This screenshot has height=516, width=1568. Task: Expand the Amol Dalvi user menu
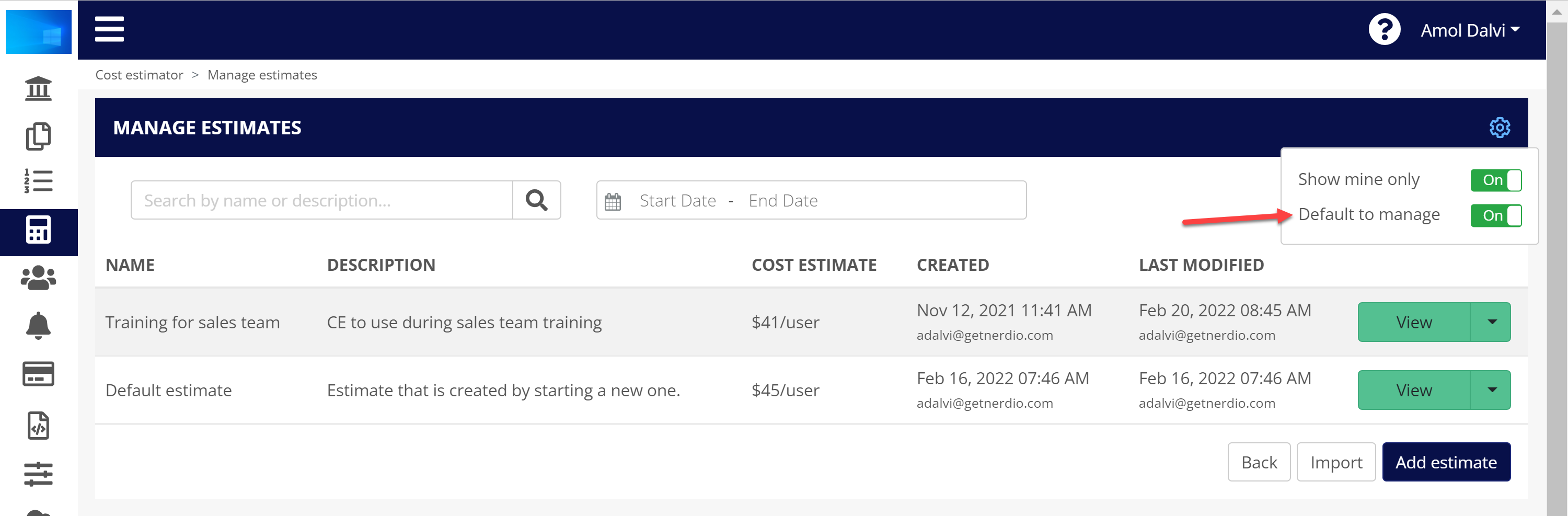click(1469, 30)
